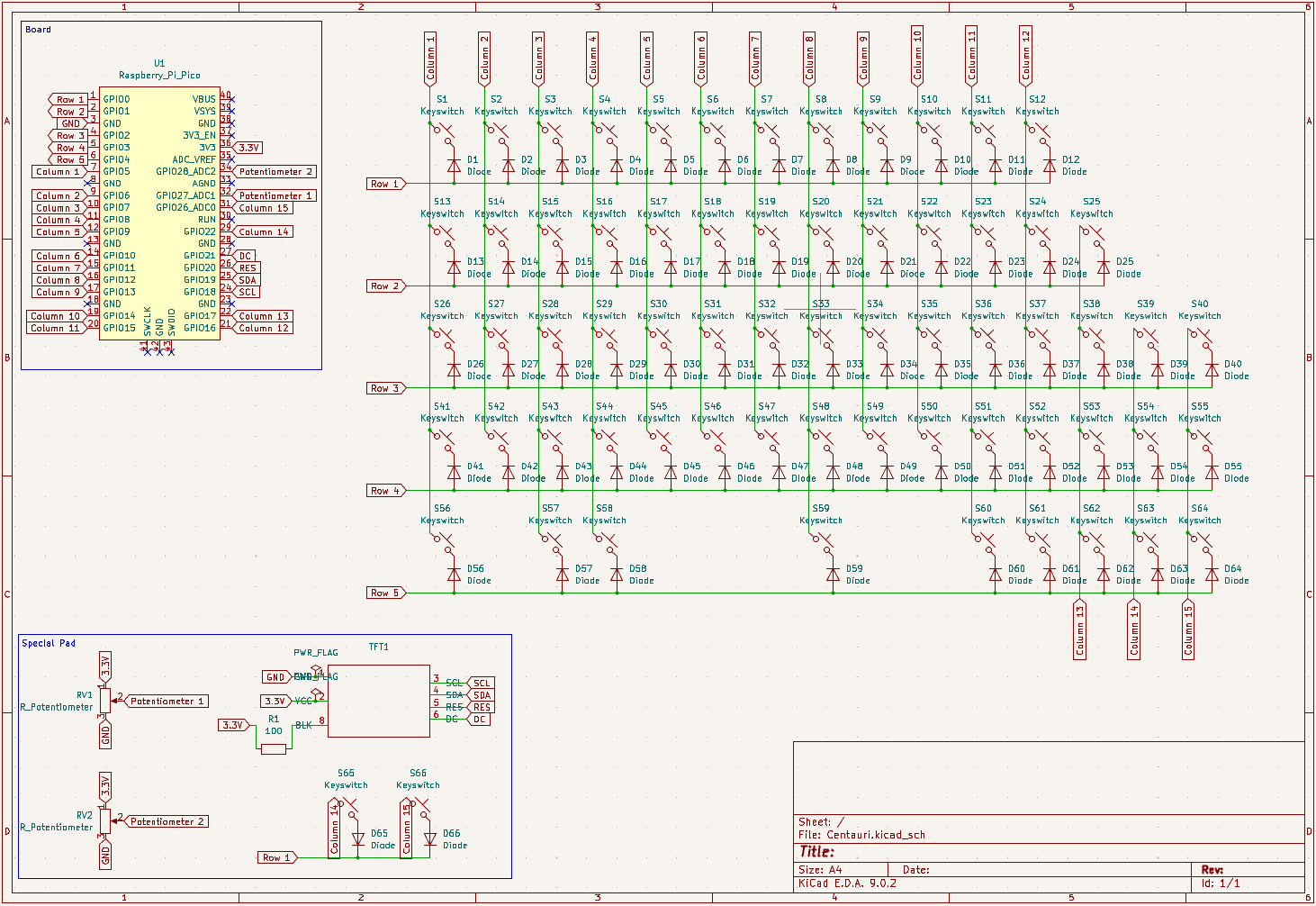Click the SCL label at TFT1 pin 3

[481, 683]
